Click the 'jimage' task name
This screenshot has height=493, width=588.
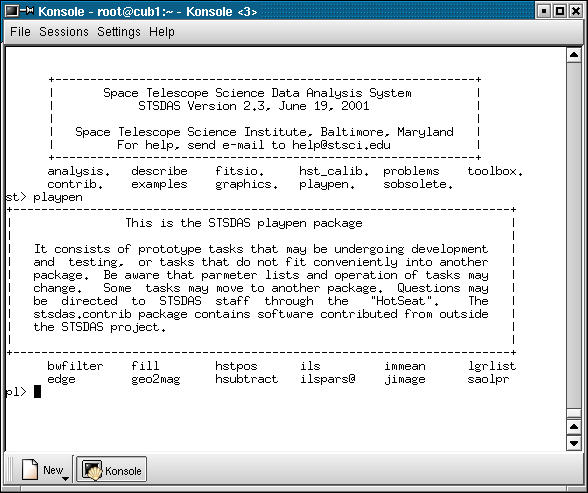tap(405, 379)
